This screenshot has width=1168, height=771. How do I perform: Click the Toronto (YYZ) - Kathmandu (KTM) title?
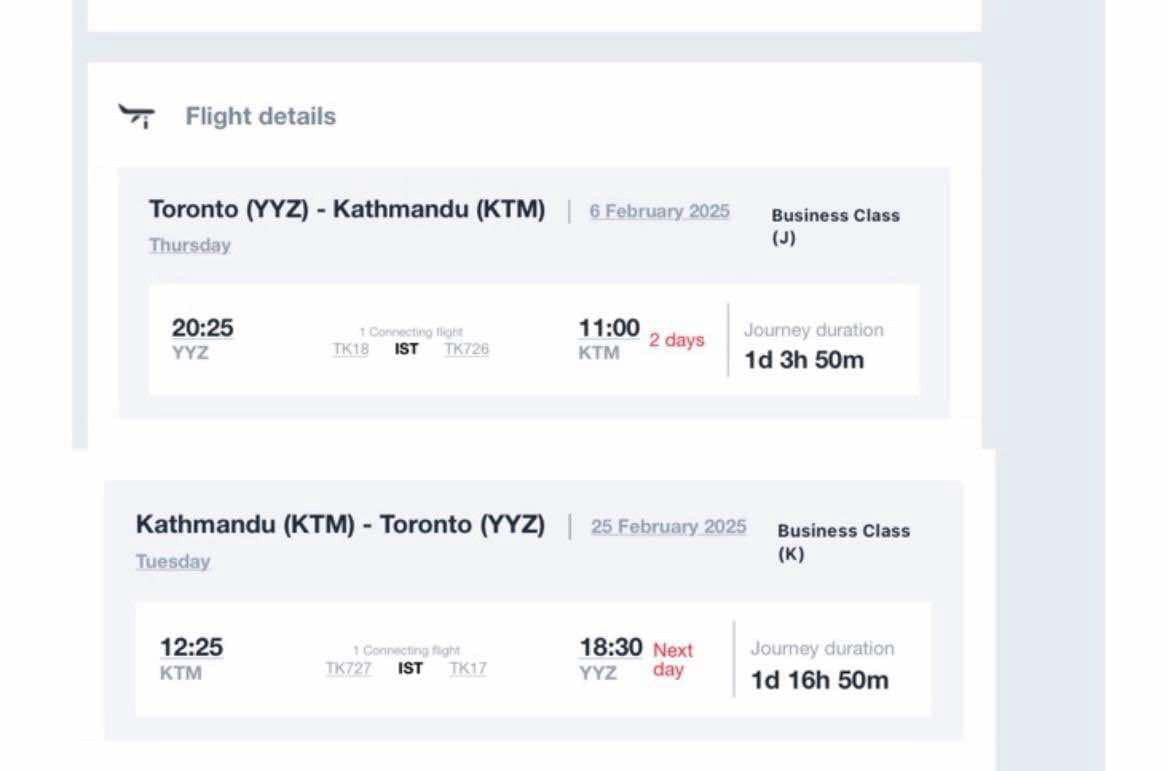pos(347,209)
